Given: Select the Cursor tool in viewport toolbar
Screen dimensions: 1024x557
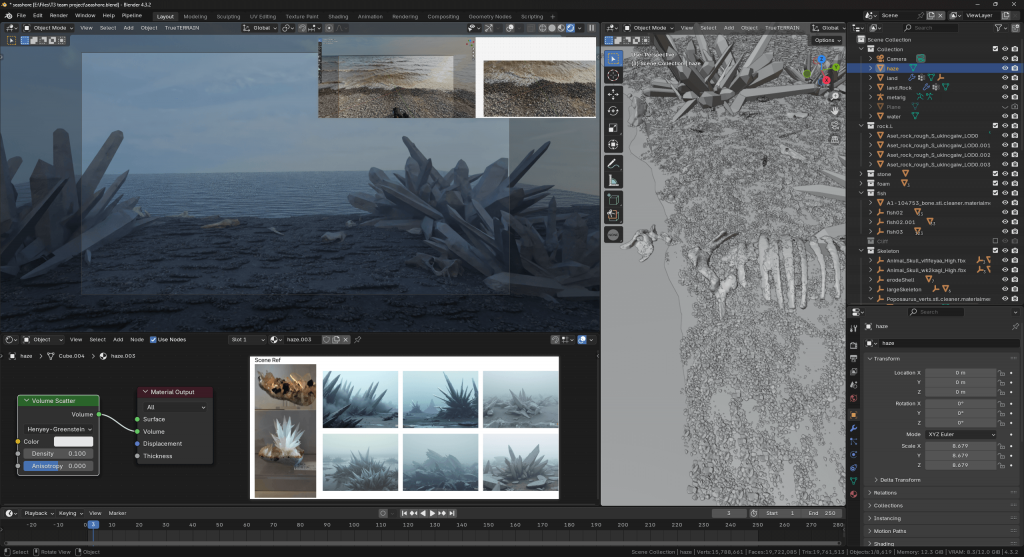Looking at the screenshot, I should (613, 75).
